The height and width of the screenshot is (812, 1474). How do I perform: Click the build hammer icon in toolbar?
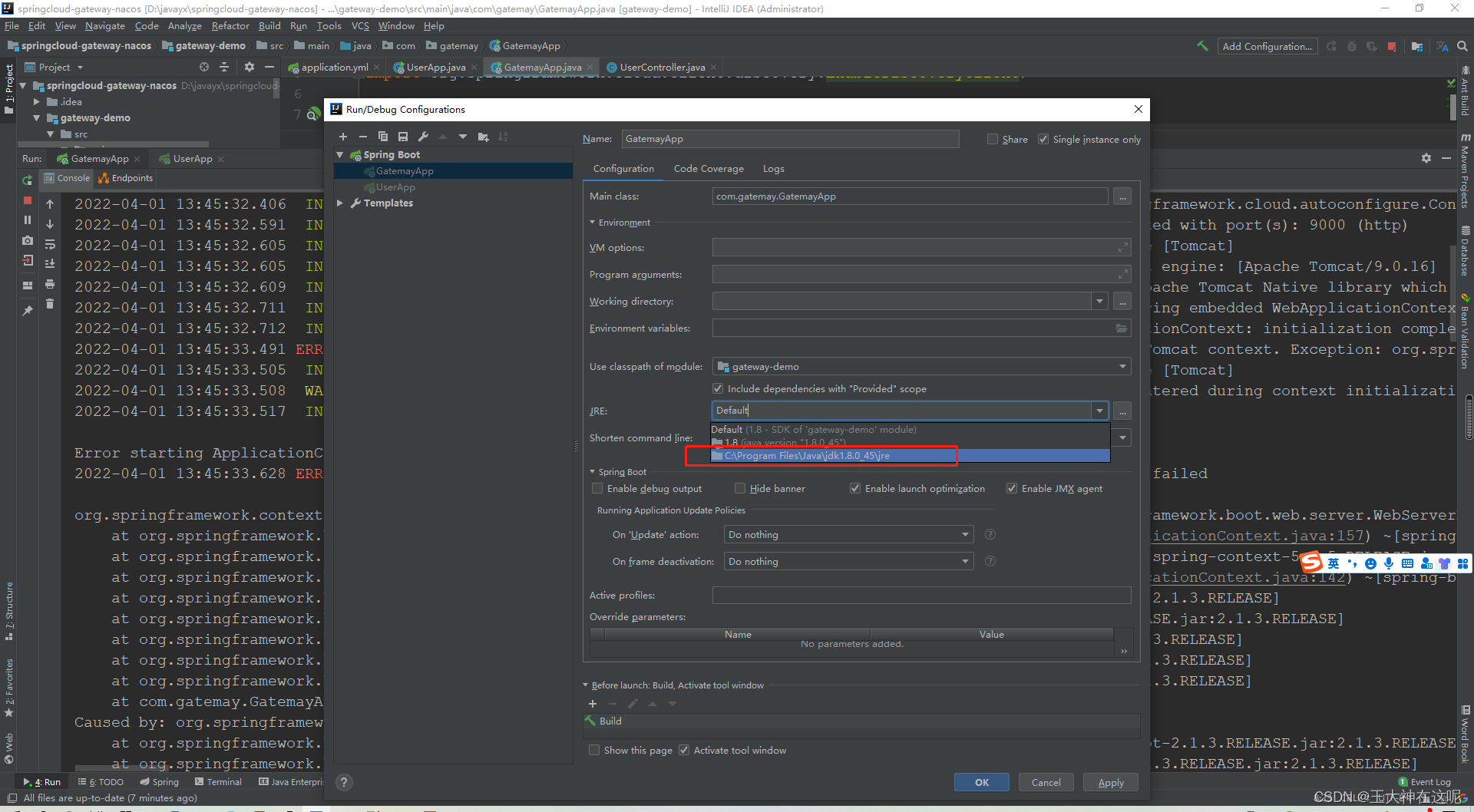pyautogui.click(x=1202, y=46)
